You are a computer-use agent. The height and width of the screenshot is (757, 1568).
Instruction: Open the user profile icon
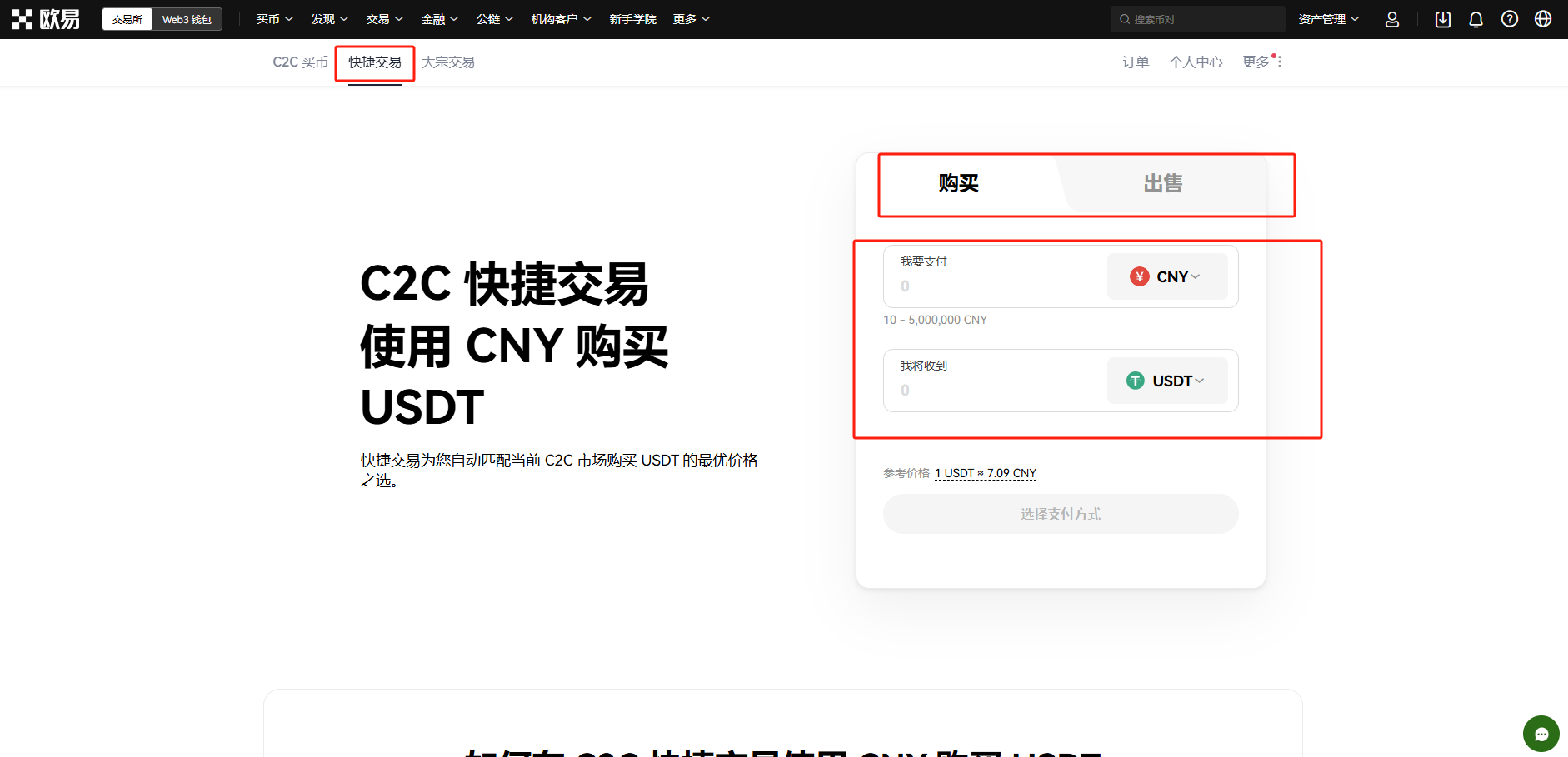1391,19
